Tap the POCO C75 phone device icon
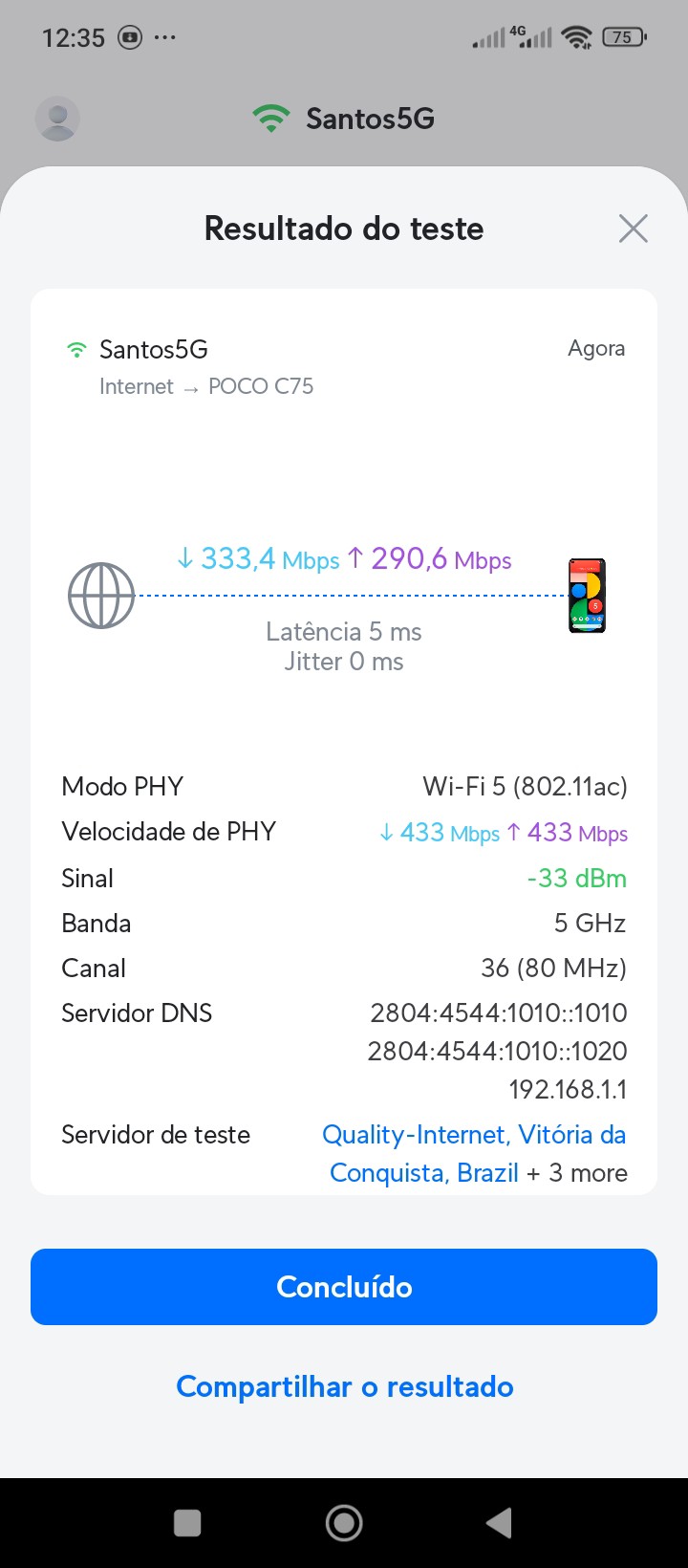 (587, 596)
